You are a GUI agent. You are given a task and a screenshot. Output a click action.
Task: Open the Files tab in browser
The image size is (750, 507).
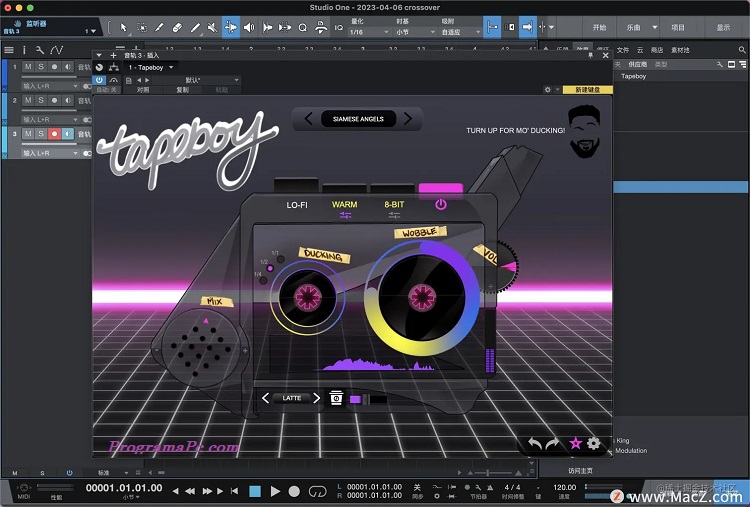(x=623, y=50)
